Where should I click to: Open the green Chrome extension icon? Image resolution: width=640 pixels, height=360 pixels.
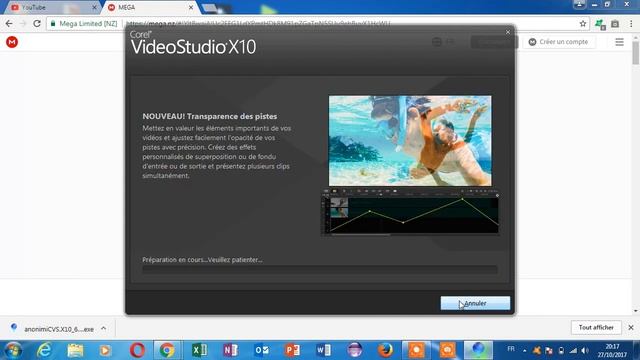(600, 24)
